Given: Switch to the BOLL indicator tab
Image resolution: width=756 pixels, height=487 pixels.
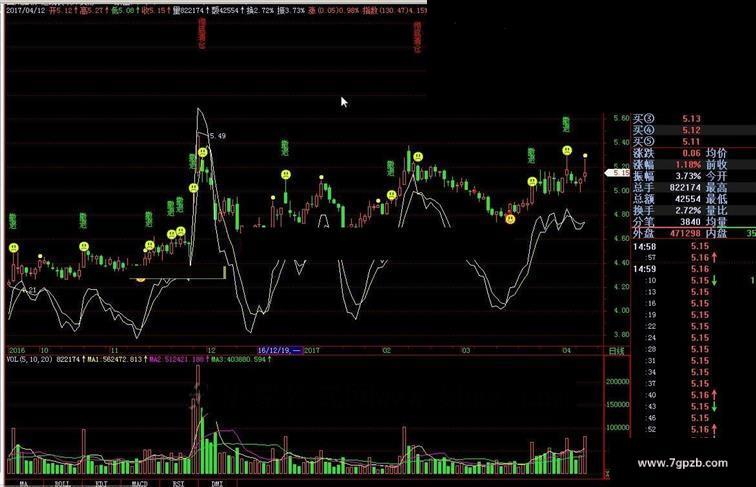Looking at the screenshot, I should (63, 483).
